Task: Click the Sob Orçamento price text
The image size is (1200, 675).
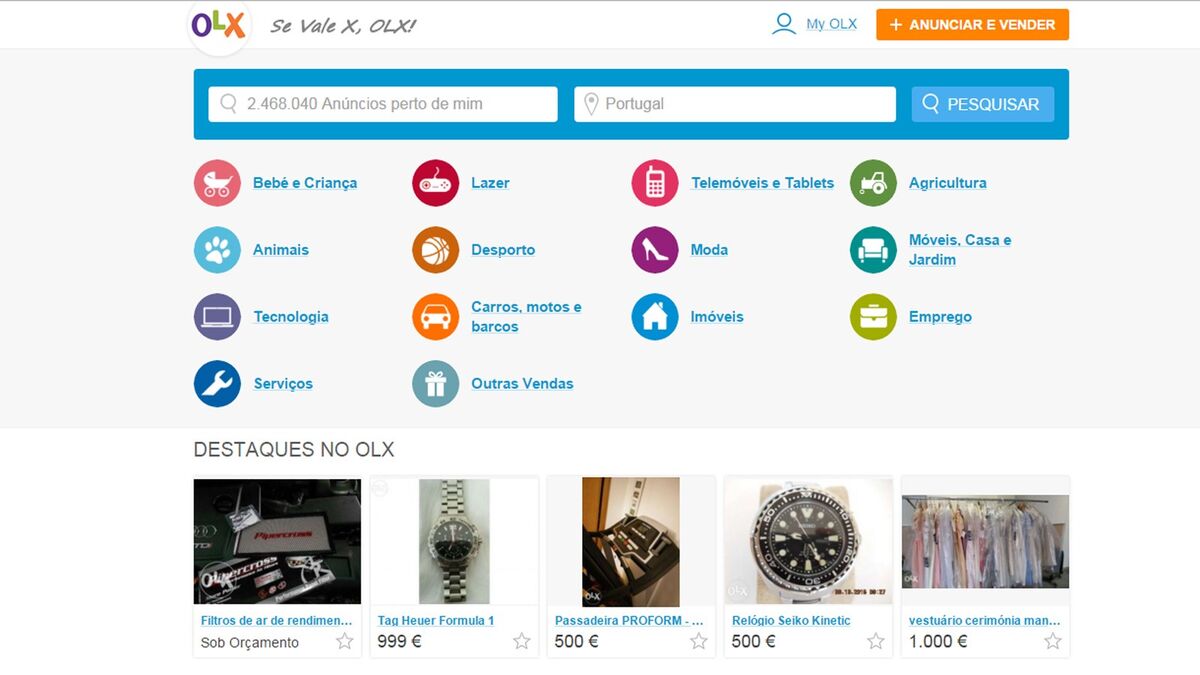Action: click(250, 643)
